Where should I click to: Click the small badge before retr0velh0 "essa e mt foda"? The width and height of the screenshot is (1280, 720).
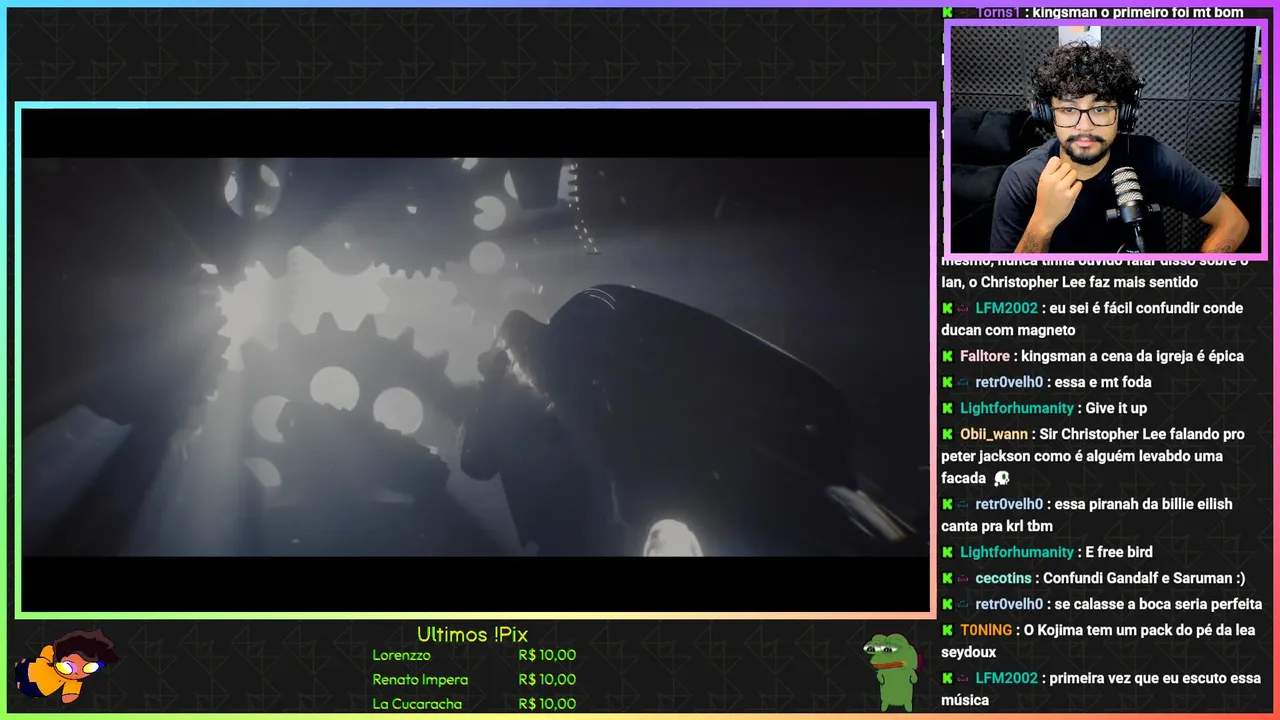point(963,382)
